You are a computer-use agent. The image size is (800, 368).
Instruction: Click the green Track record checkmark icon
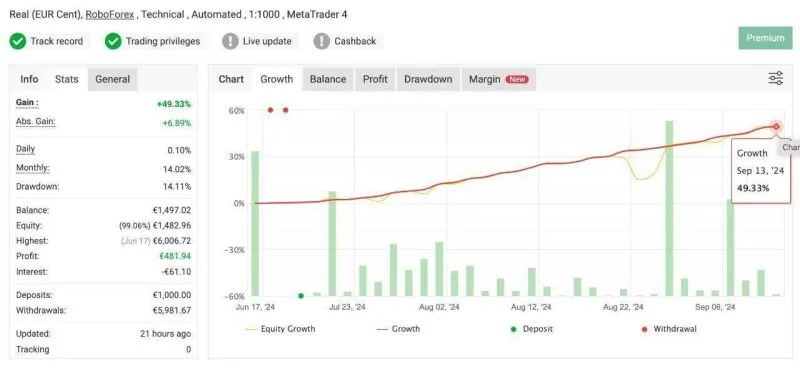point(18,41)
